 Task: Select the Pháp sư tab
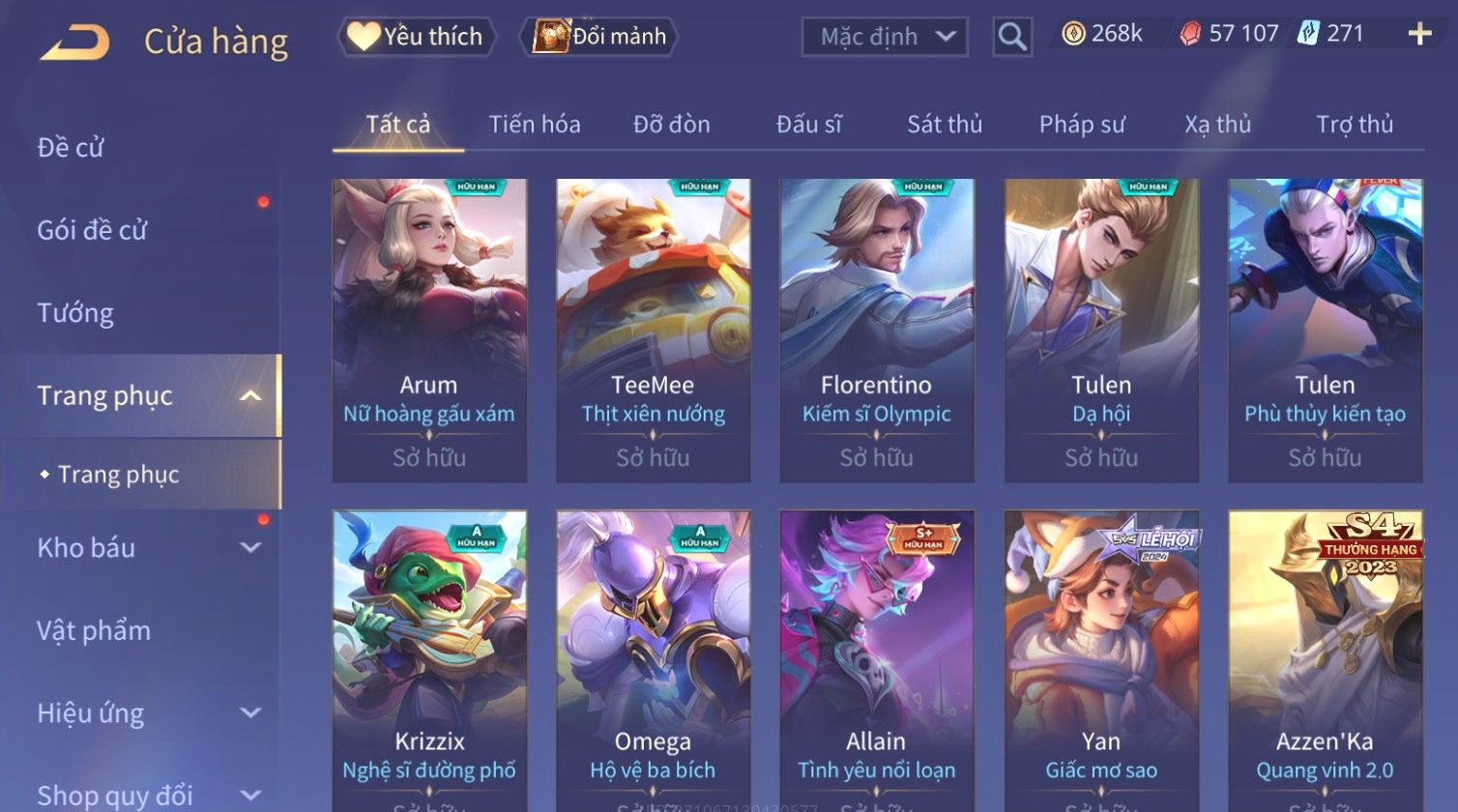(1082, 125)
